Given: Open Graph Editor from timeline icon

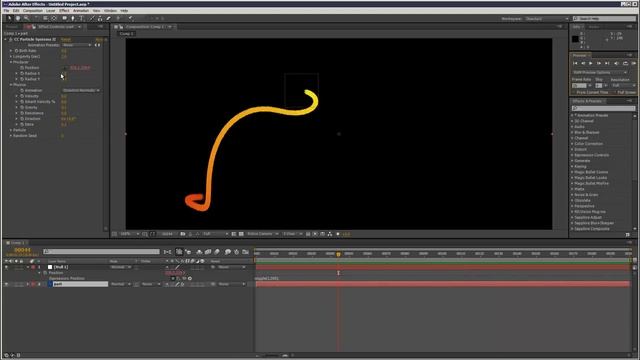Looking at the screenshot, I should click(x=245, y=252).
